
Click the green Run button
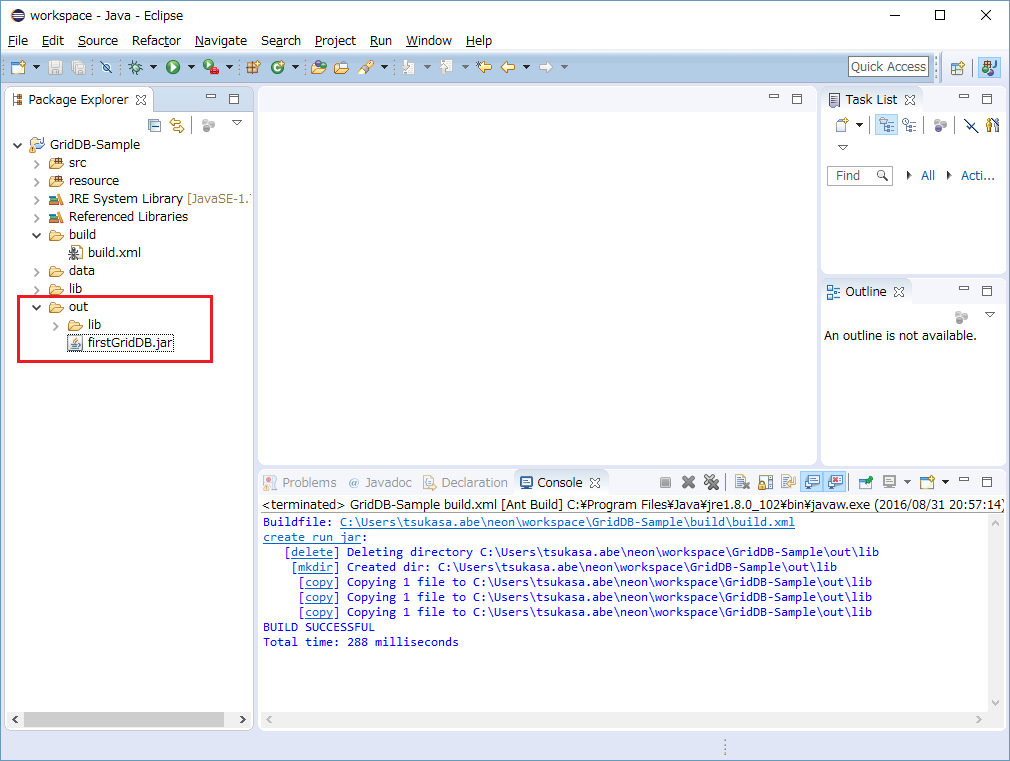click(173, 67)
